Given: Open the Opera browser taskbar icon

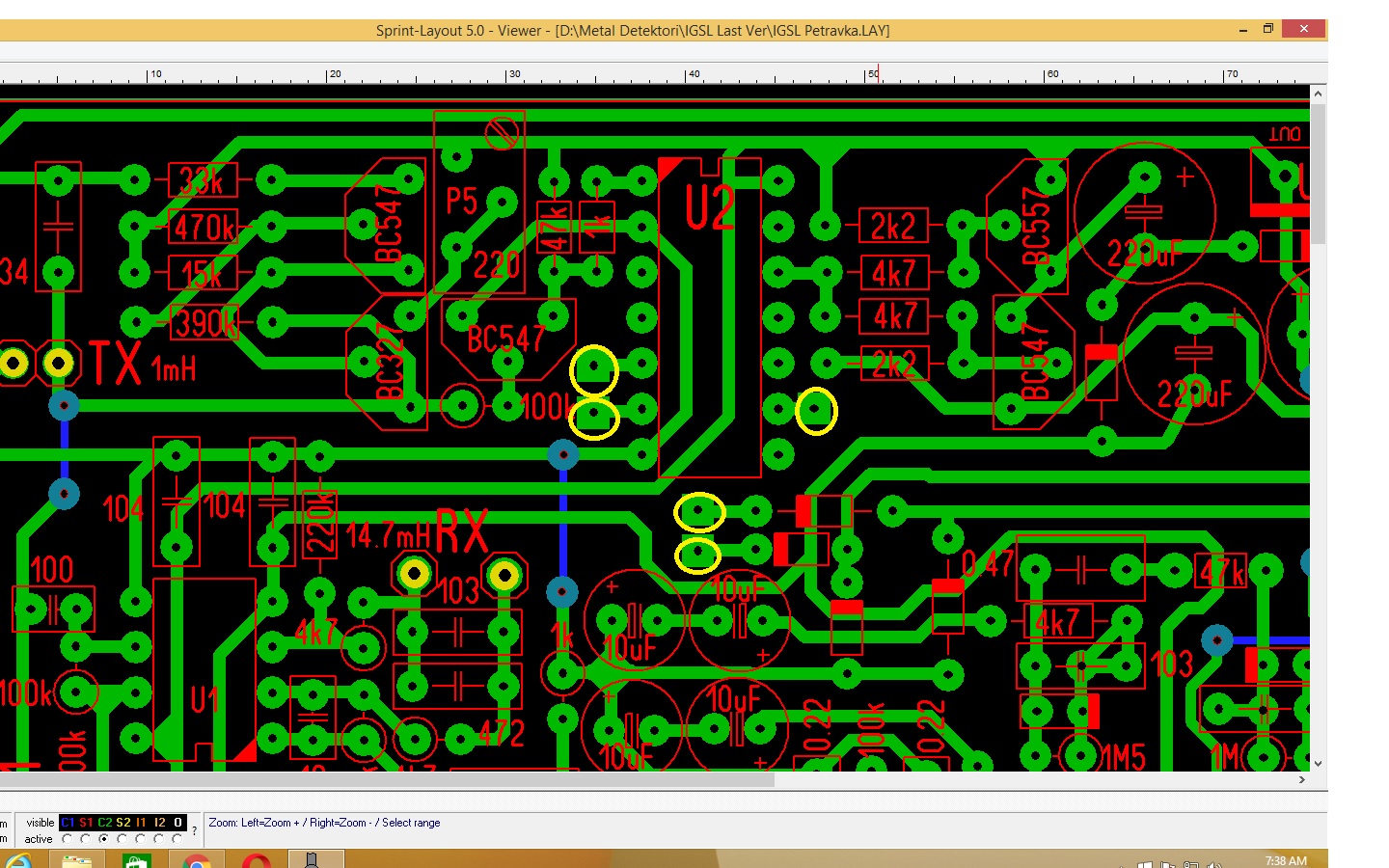Looking at the screenshot, I should tap(257, 860).
